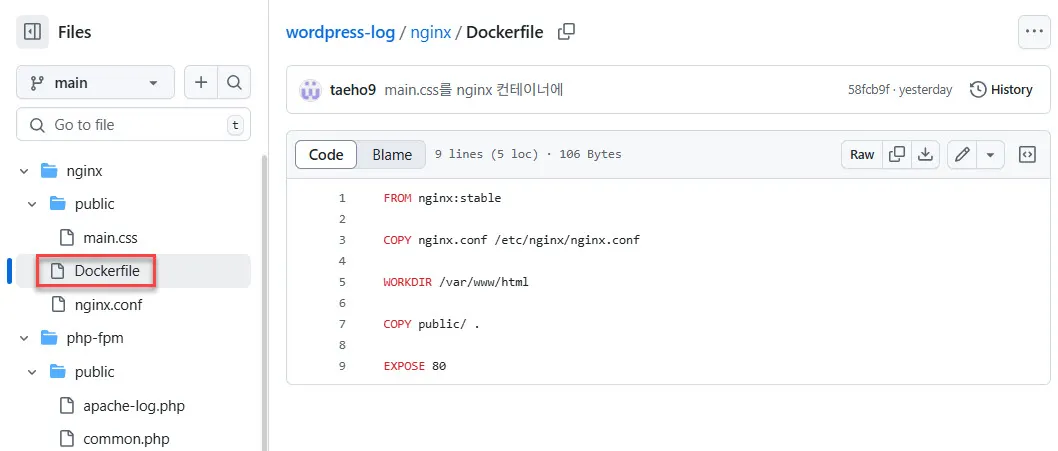
Task: Click line number 1
Action: [x=342, y=198]
